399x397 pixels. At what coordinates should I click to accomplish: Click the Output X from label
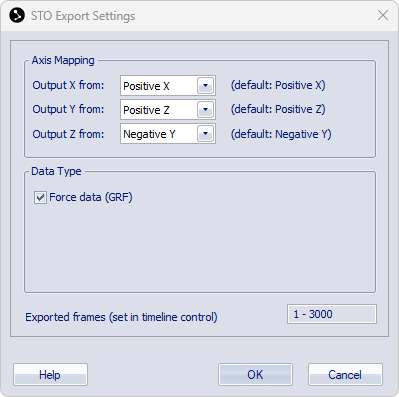click(x=68, y=85)
